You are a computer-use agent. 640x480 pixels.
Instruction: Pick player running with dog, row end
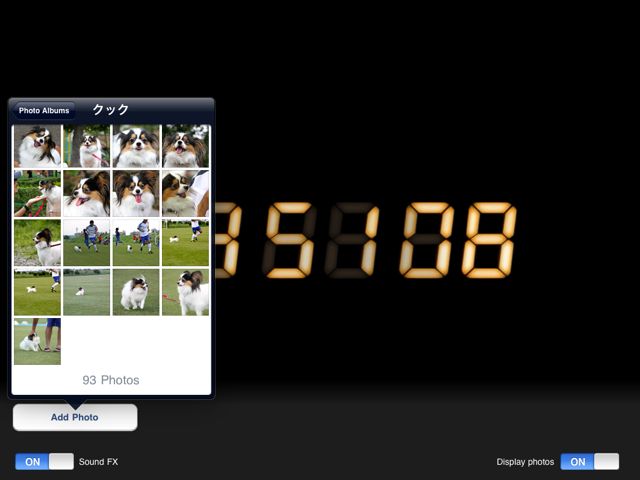[x=185, y=243]
